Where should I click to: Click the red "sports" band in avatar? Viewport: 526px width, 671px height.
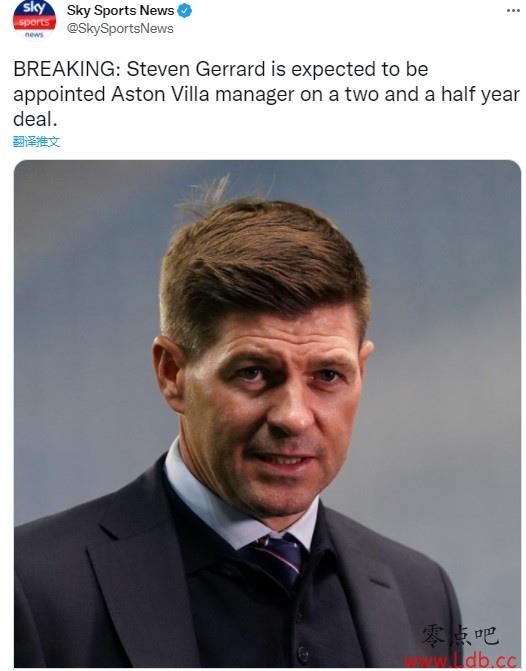click(34, 22)
